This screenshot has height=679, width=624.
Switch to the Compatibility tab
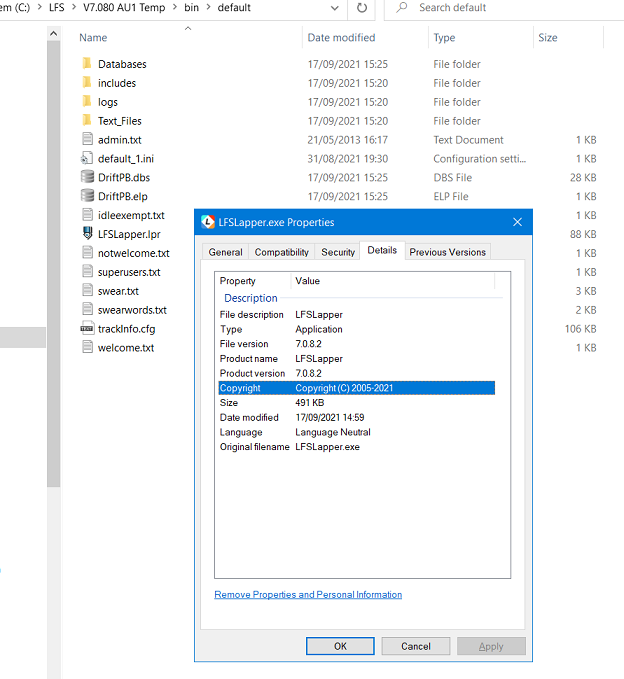click(x=281, y=252)
